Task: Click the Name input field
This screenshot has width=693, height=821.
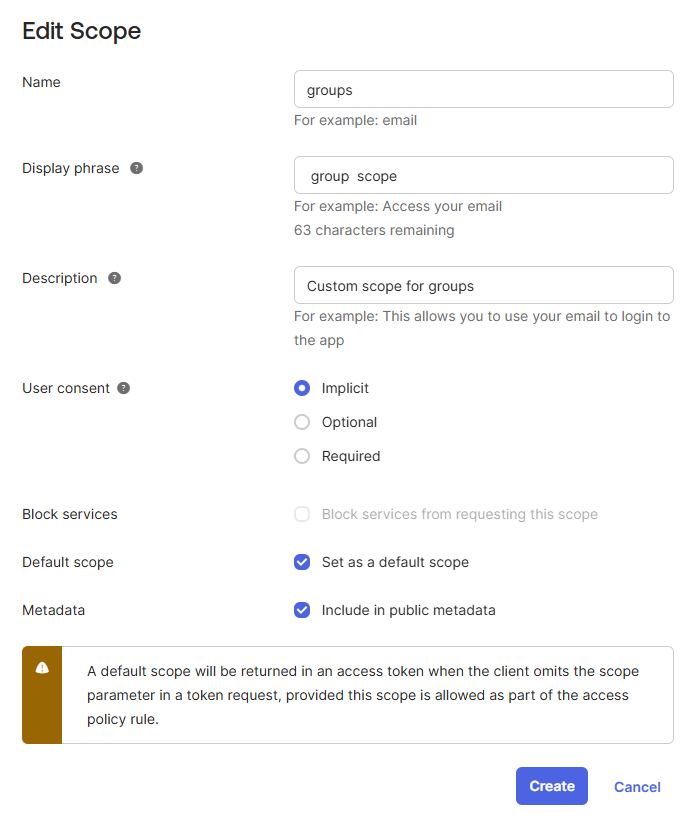Action: coord(483,89)
